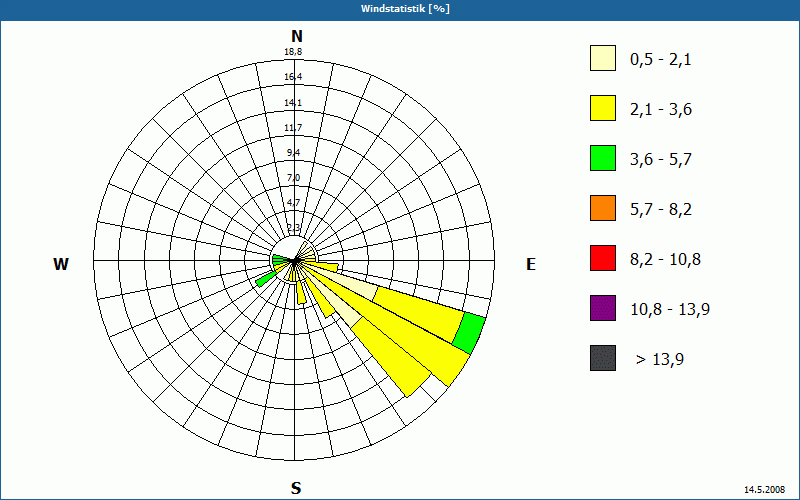Click the N compass label
The height and width of the screenshot is (500, 800).
pos(296,36)
